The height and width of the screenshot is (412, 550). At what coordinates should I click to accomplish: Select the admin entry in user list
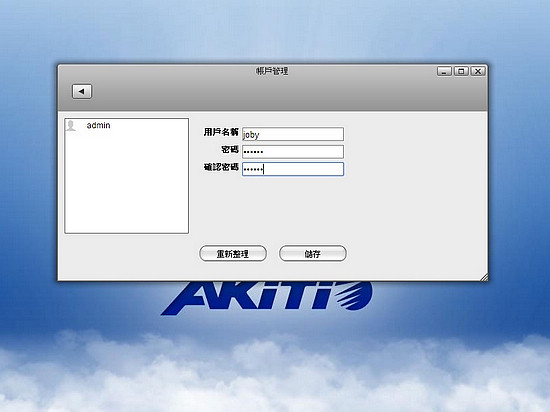click(126, 126)
